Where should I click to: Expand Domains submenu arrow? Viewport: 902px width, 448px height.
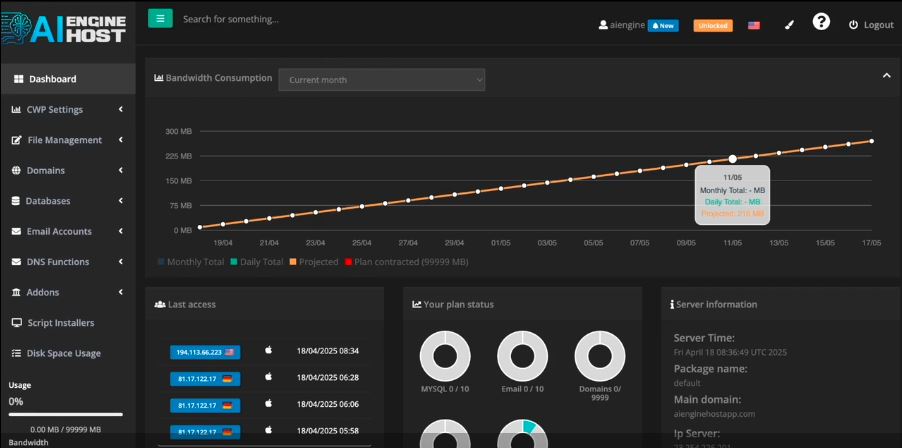(x=121, y=170)
